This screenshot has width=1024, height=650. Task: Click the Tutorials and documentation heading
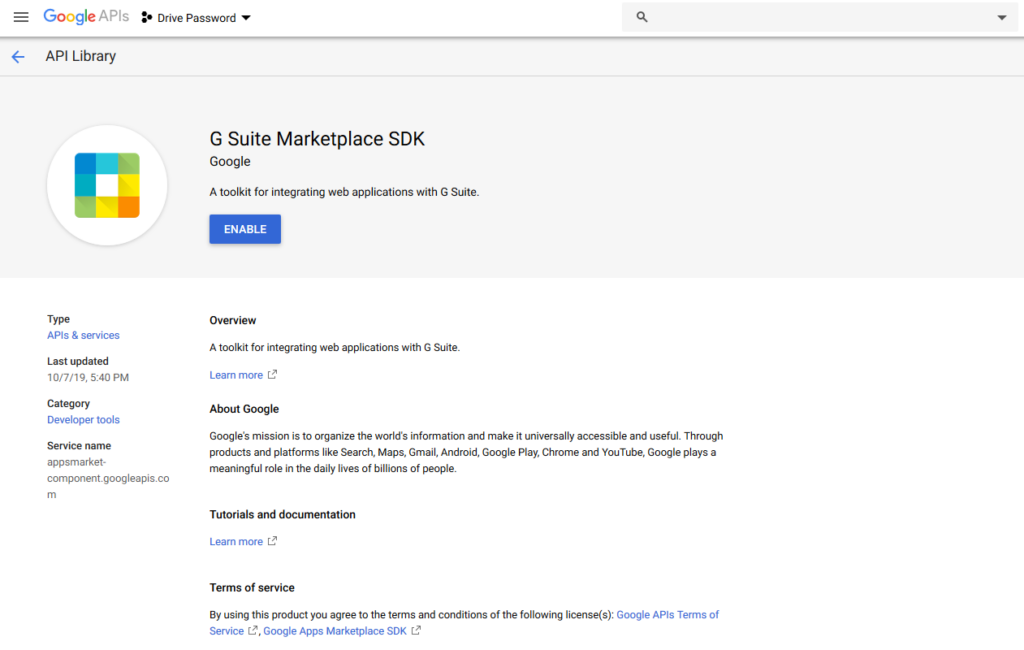(x=282, y=515)
